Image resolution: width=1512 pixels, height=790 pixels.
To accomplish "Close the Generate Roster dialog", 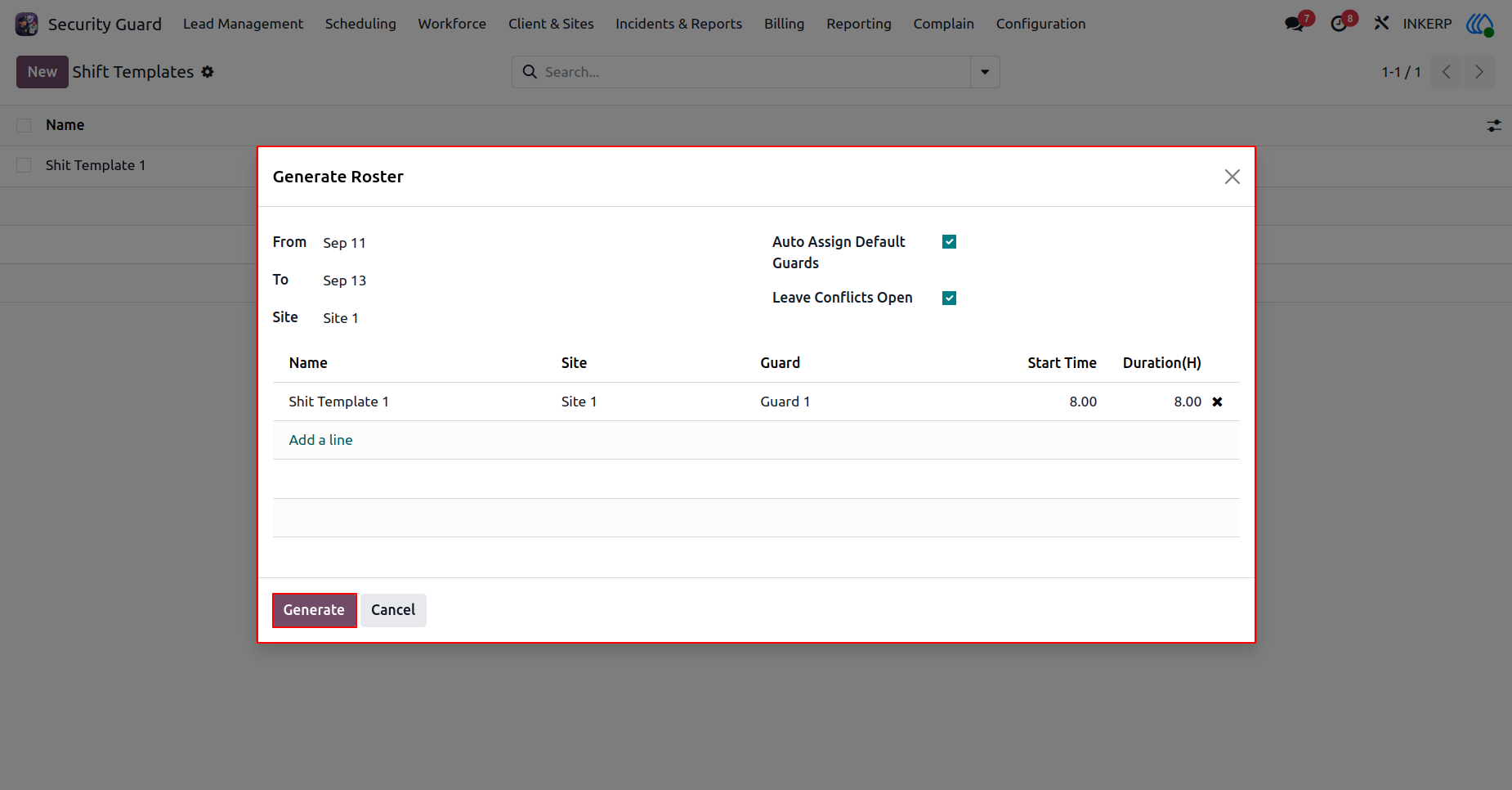I will point(1232,177).
